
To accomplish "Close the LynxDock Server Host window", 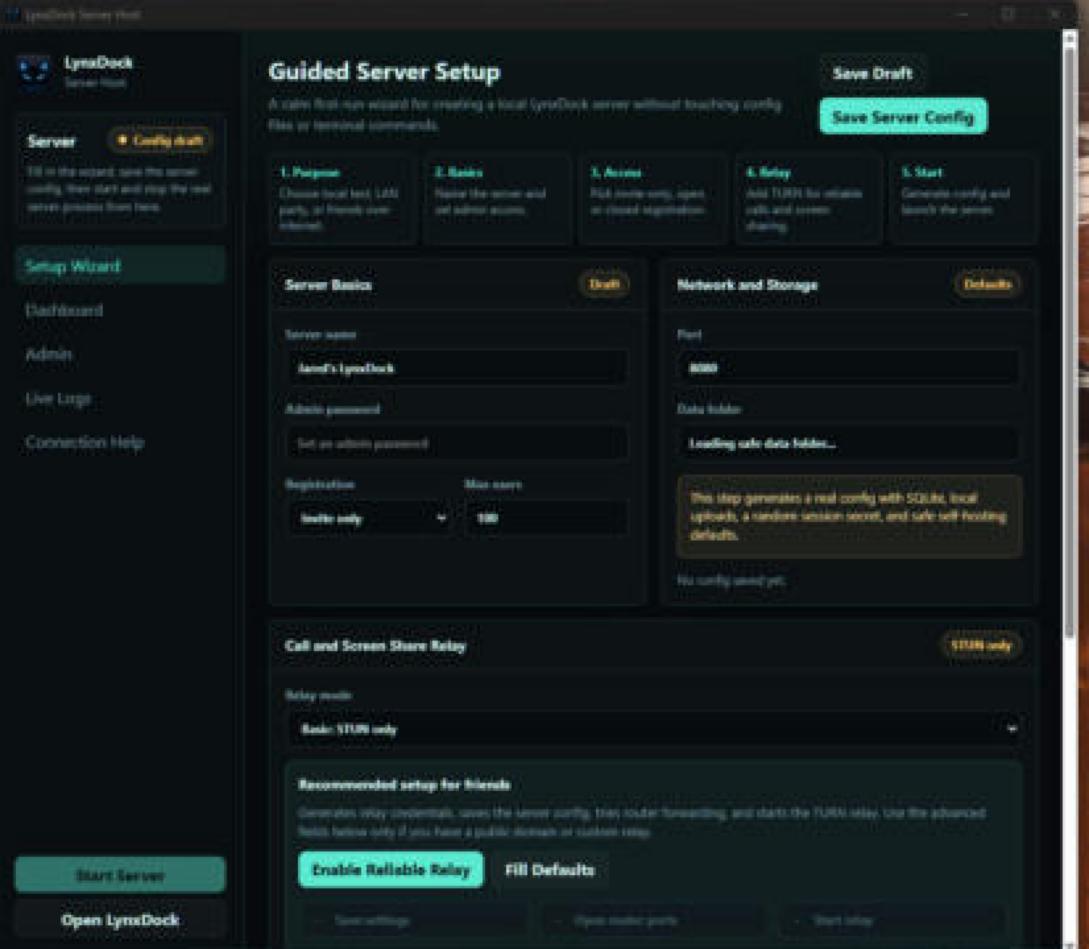I will (x=1054, y=14).
